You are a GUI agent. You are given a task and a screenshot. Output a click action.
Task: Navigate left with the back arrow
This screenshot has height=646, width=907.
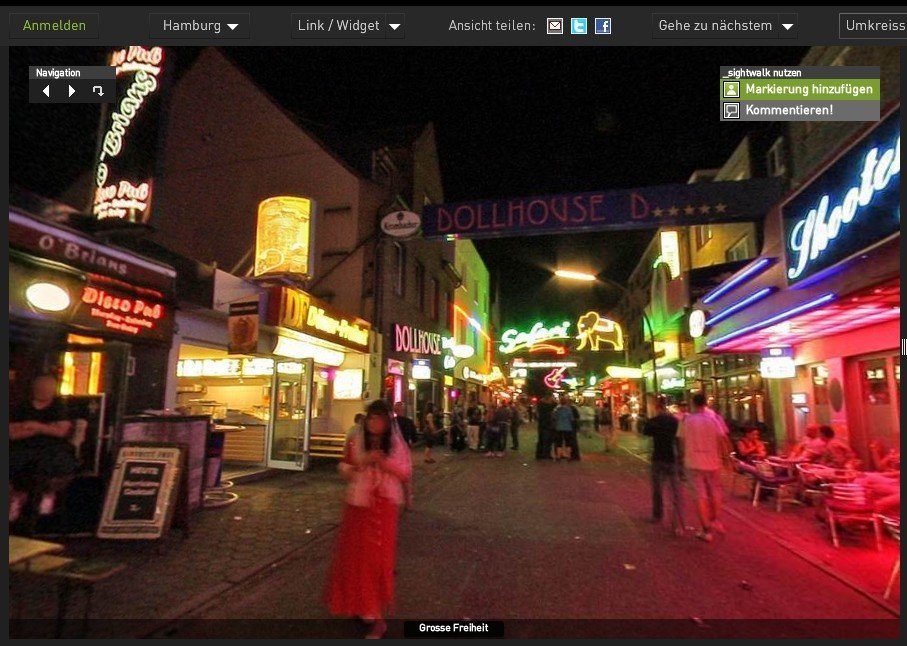click(46, 91)
